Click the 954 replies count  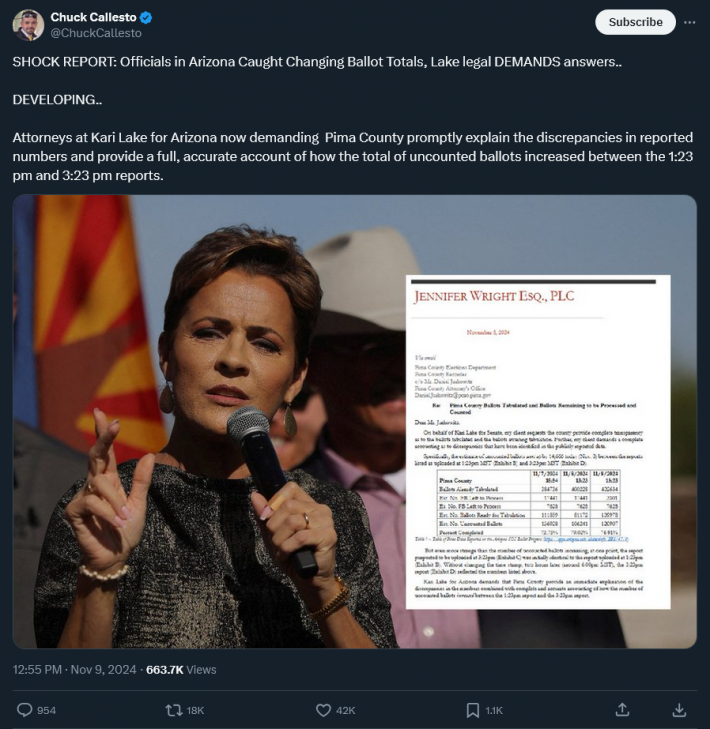(x=46, y=710)
